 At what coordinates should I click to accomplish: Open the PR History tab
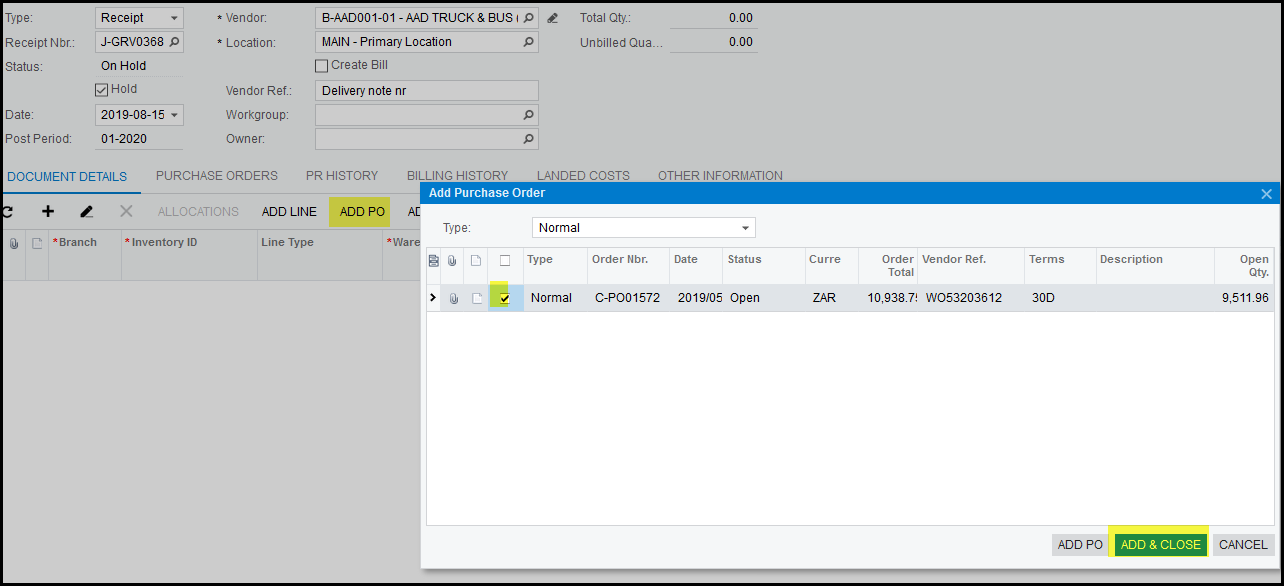click(x=342, y=176)
